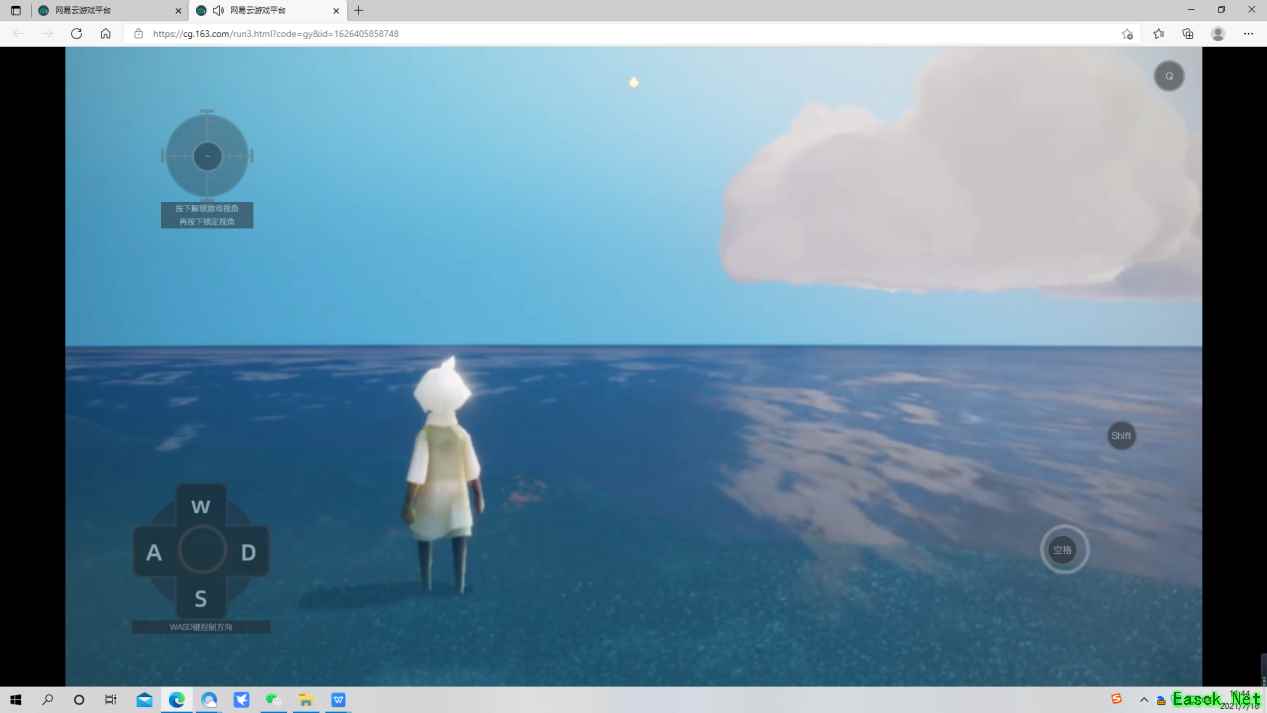The height and width of the screenshot is (713, 1267).
Task: Open a new browser tab
Action: (359, 11)
